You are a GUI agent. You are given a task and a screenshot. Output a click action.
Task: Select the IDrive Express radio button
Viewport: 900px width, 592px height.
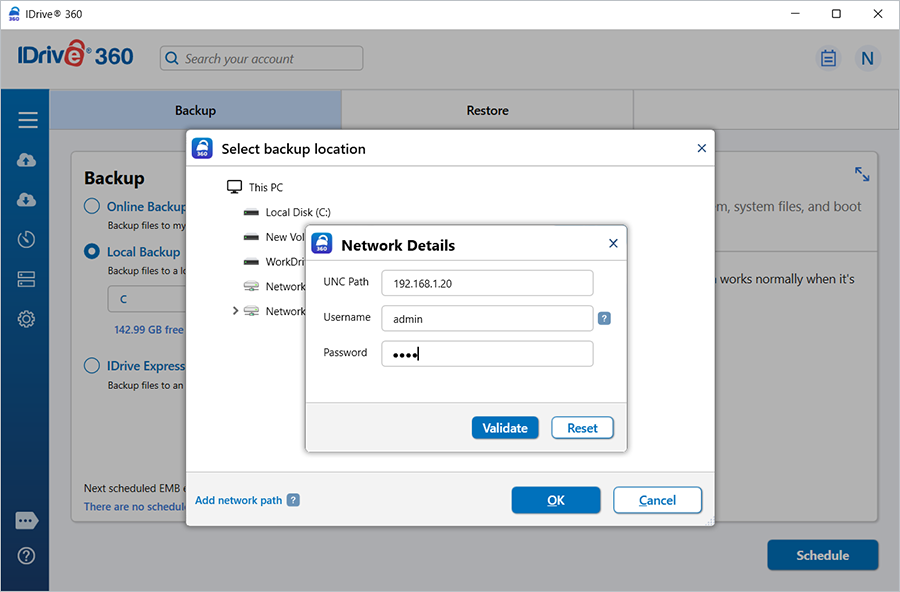tap(92, 366)
